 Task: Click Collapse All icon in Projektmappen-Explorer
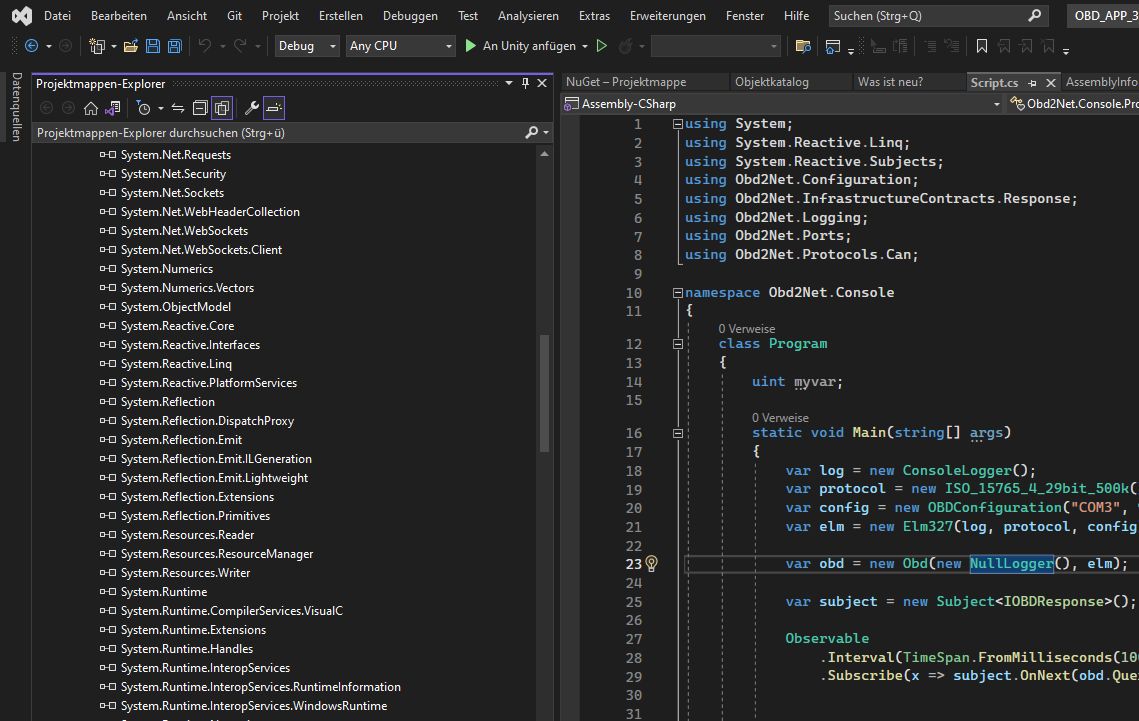coord(200,108)
